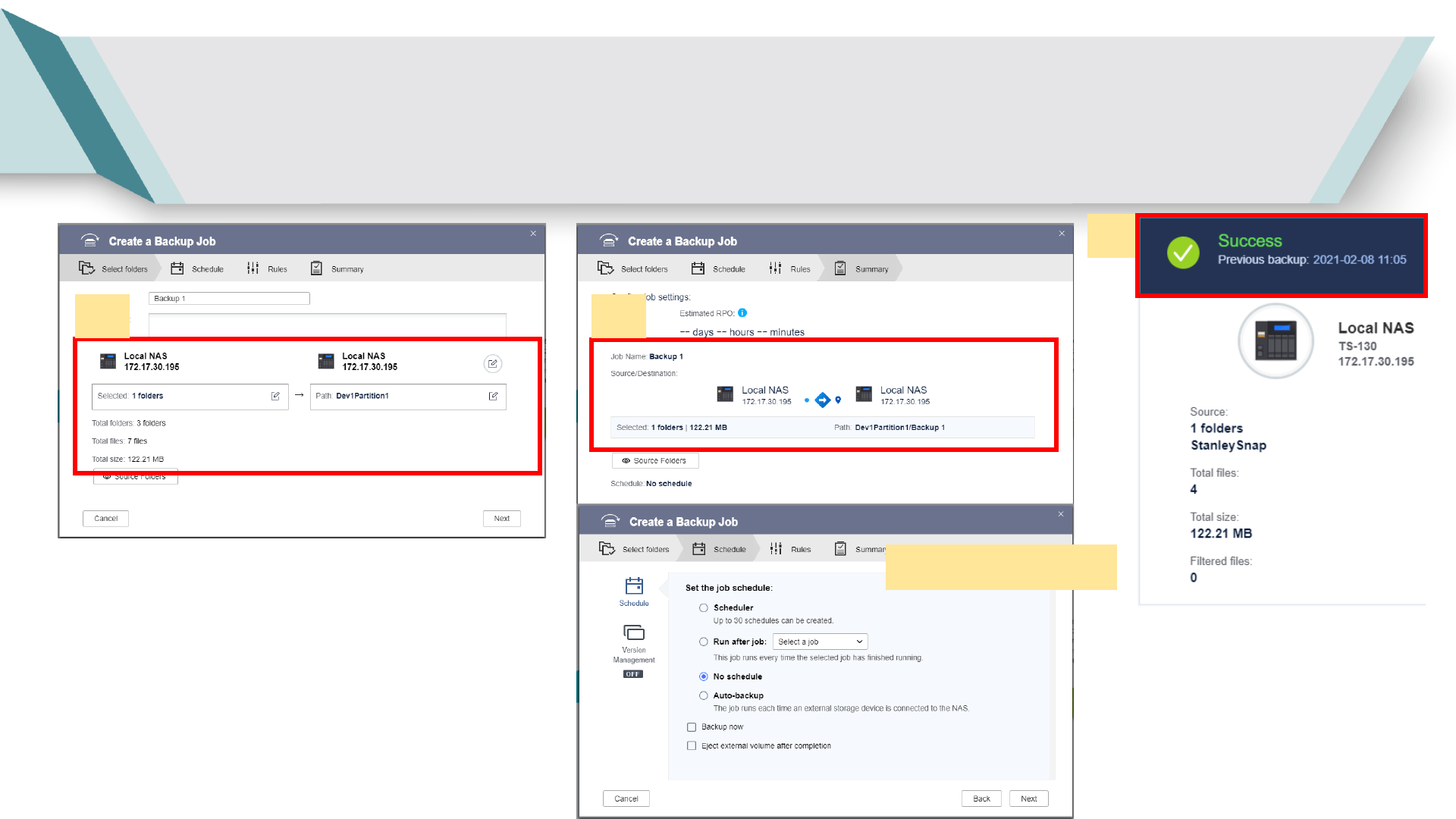1456x819 pixels.
Task: Click the blue arrow between source and destination
Action: [823, 400]
